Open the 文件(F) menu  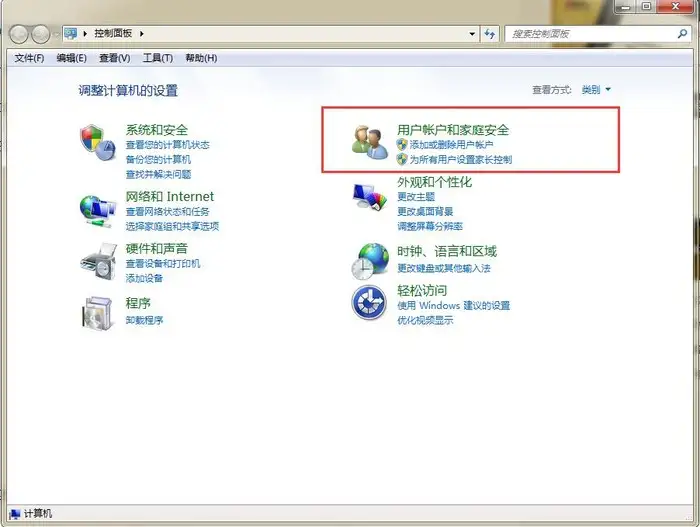pyautogui.click(x=29, y=58)
